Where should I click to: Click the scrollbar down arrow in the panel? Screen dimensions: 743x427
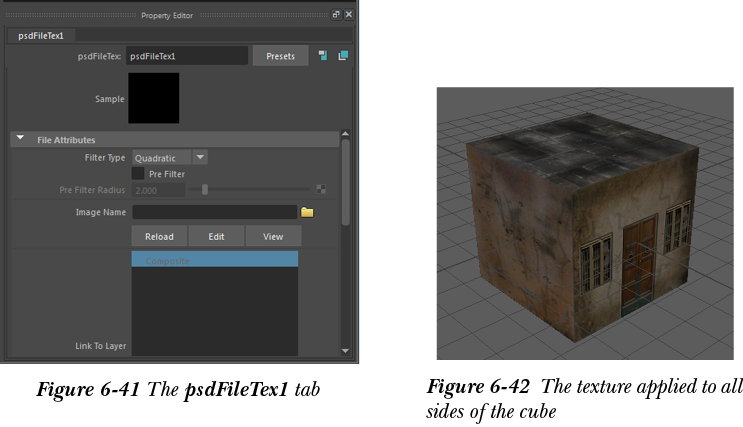pyautogui.click(x=346, y=351)
